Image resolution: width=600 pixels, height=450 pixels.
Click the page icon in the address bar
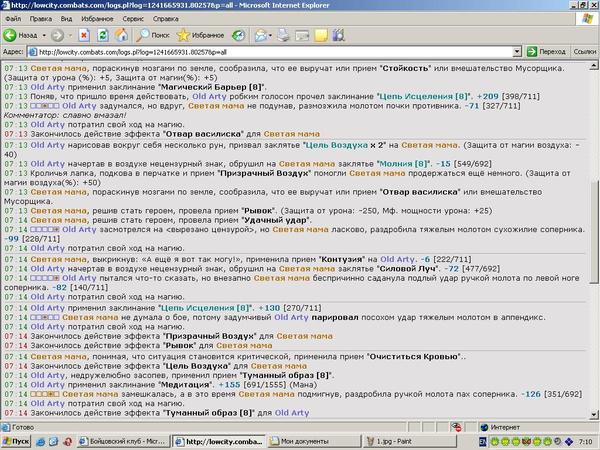[33, 52]
